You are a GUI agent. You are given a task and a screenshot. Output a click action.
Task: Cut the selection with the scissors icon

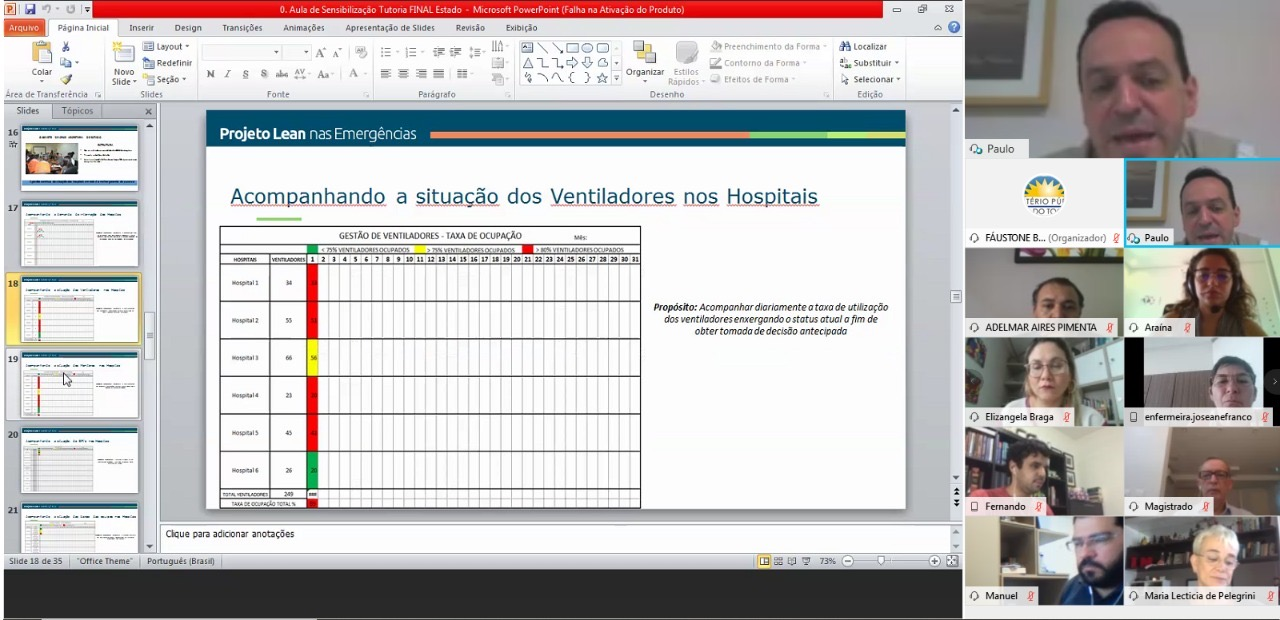(x=66, y=47)
